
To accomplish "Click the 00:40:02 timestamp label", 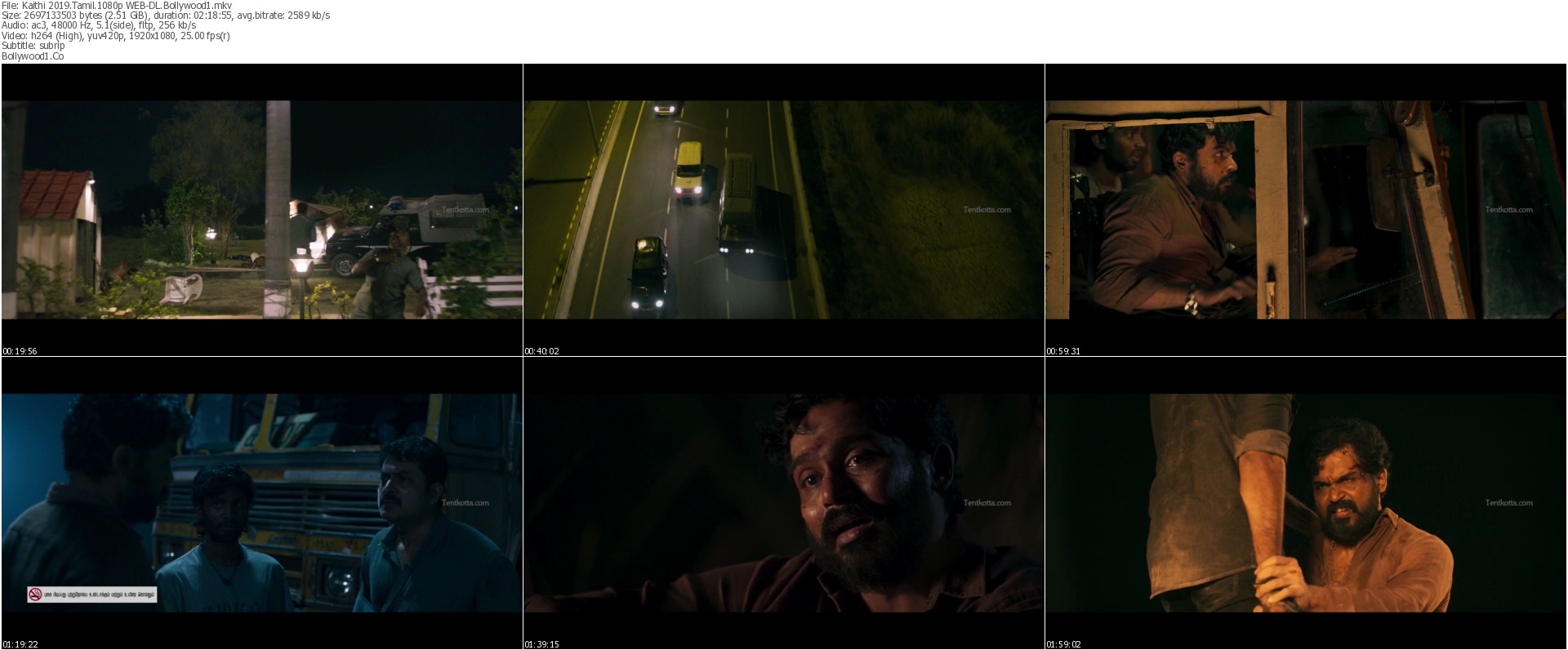I will 541,351.
